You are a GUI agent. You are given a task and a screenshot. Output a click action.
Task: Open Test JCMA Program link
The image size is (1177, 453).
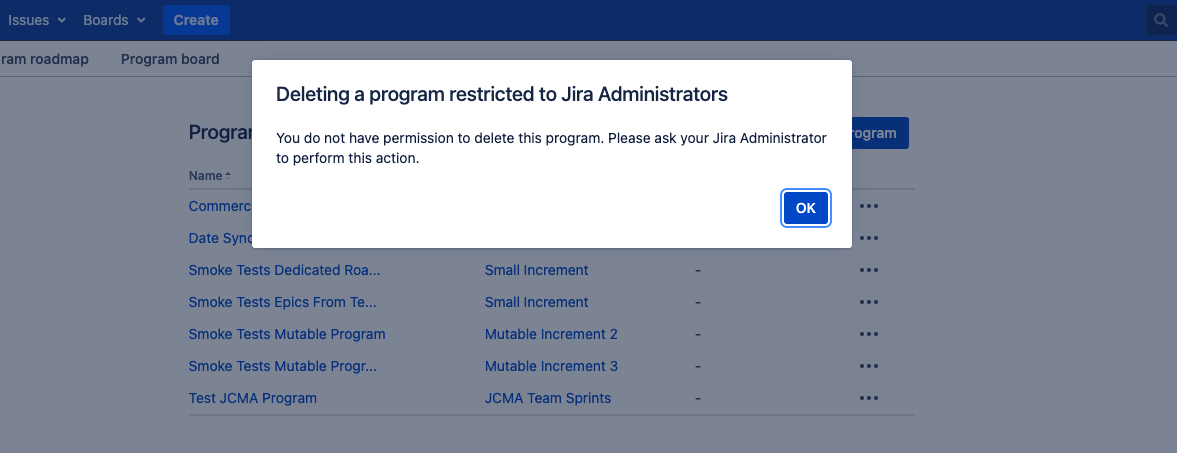(252, 398)
